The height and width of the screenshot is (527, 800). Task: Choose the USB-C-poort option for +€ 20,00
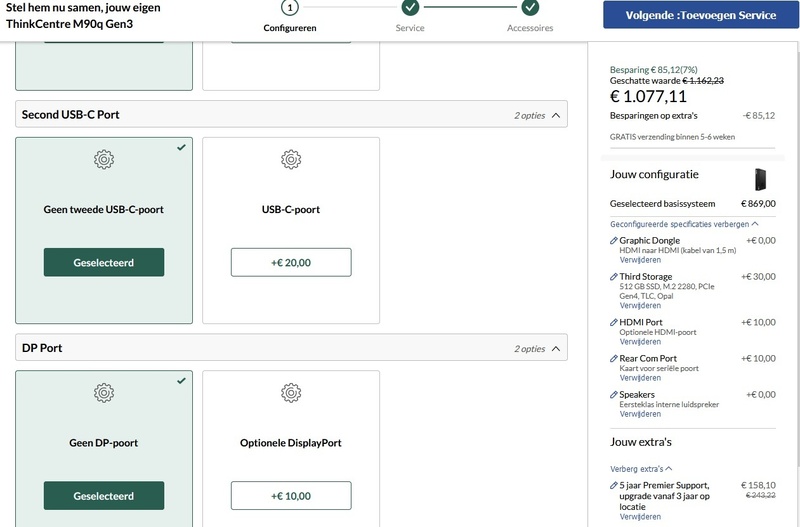tap(291, 262)
